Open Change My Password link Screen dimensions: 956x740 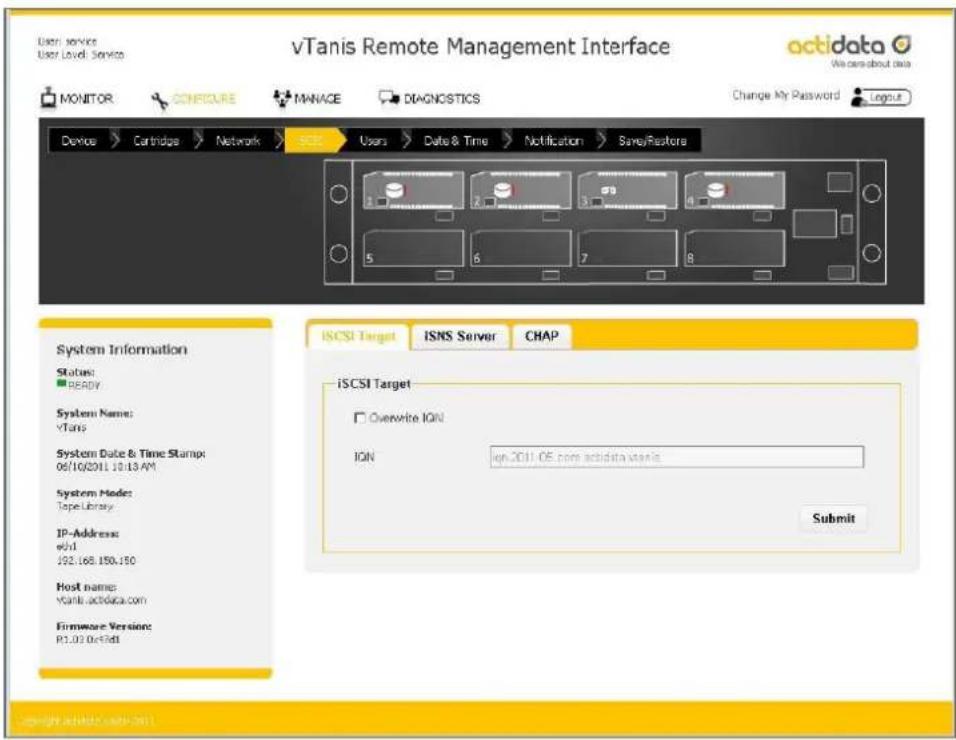point(785,95)
